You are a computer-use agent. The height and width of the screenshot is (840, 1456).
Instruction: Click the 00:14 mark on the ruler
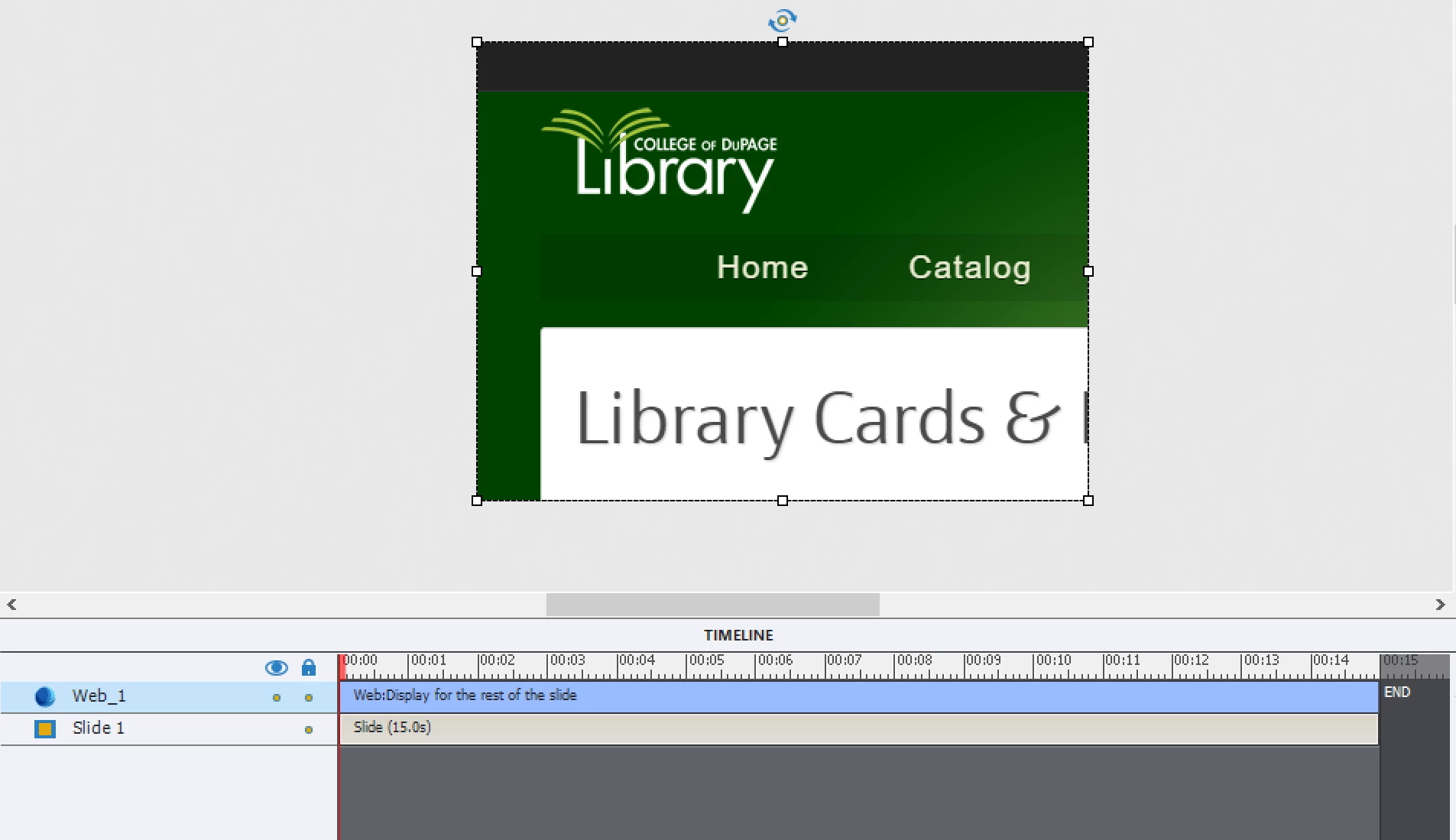point(1331,660)
